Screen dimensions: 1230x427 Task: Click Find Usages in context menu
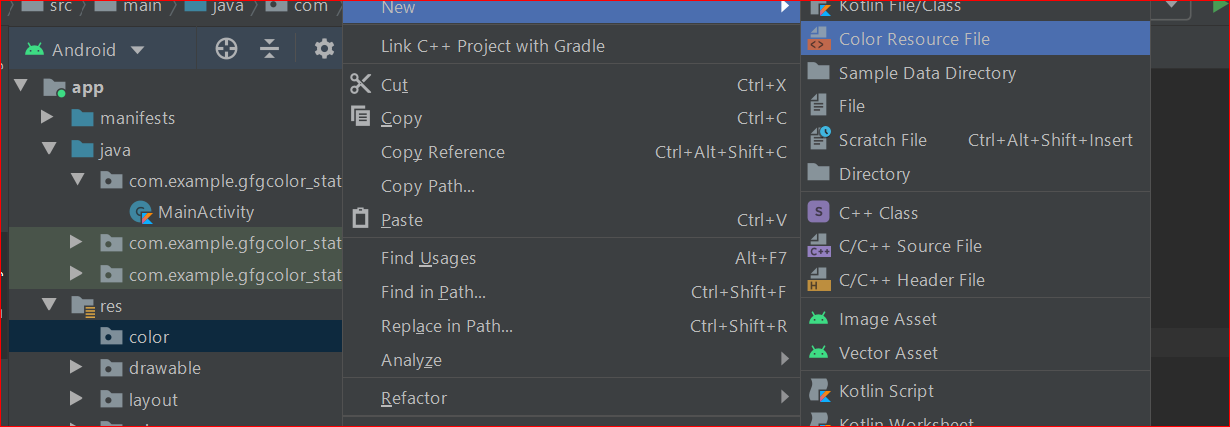pos(428,258)
